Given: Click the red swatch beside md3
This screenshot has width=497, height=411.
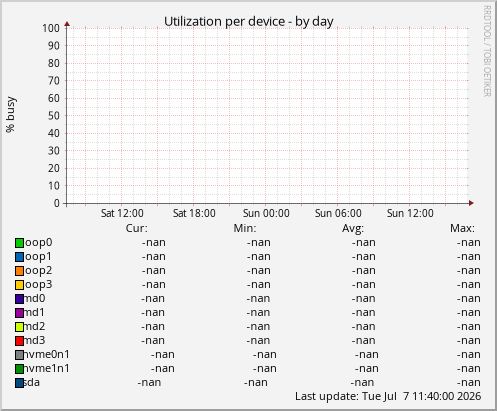Looking at the screenshot, I should coord(19,341).
